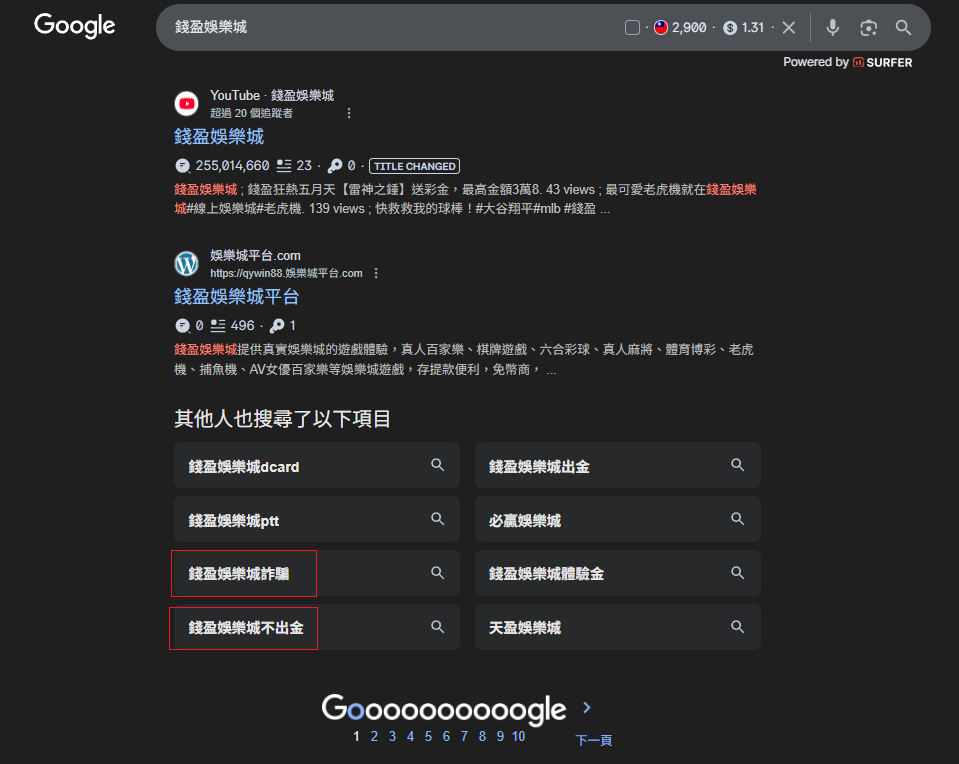Click magnifier icon in 錢盈娛樂城詐騙 row

click(437, 573)
